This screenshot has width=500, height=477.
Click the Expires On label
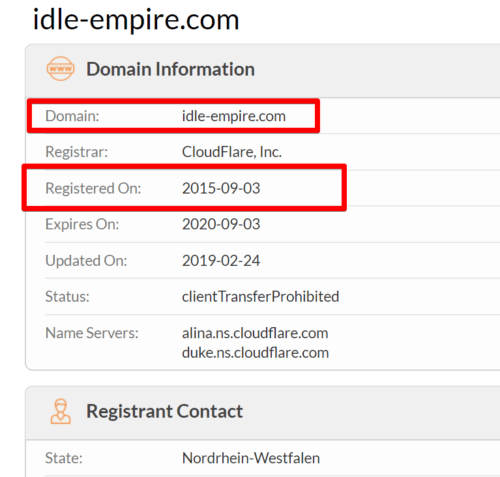tap(82, 224)
